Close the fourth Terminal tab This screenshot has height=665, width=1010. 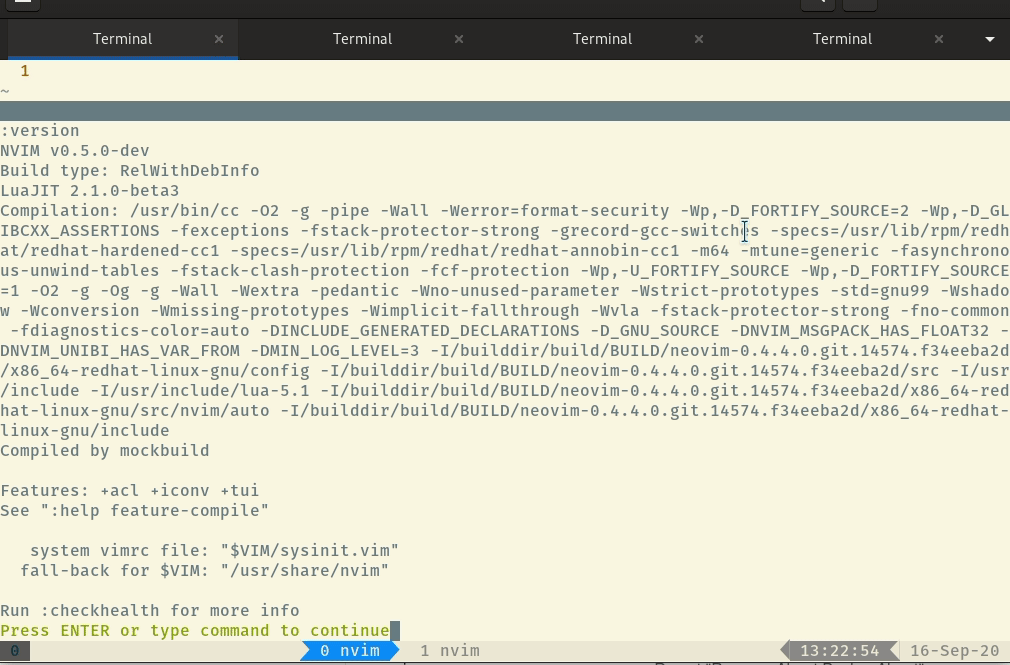pos(938,39)
